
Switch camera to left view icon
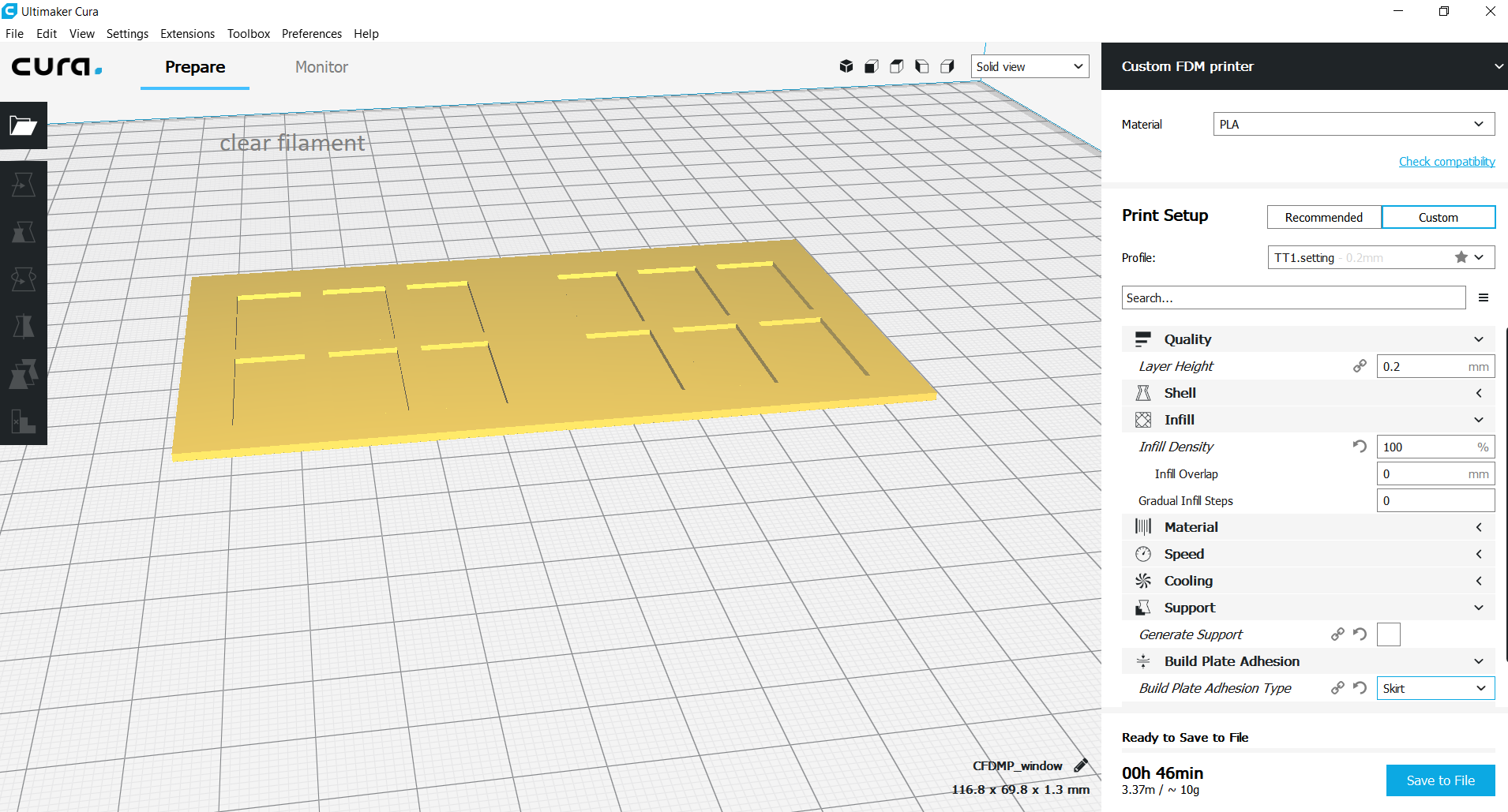pyautogui.click(x=922, y=66)
